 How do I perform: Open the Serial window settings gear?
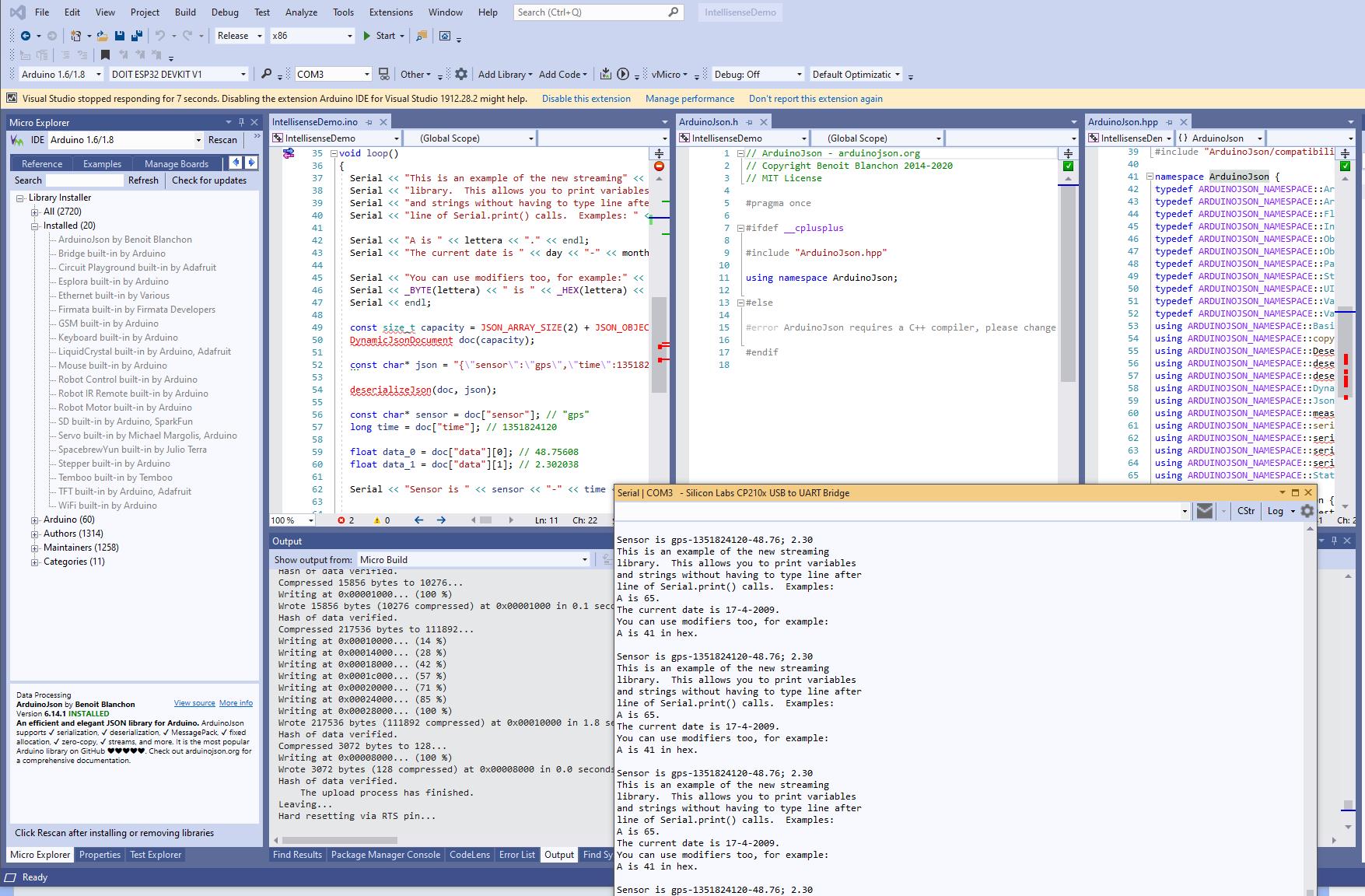click(1307, 511)
